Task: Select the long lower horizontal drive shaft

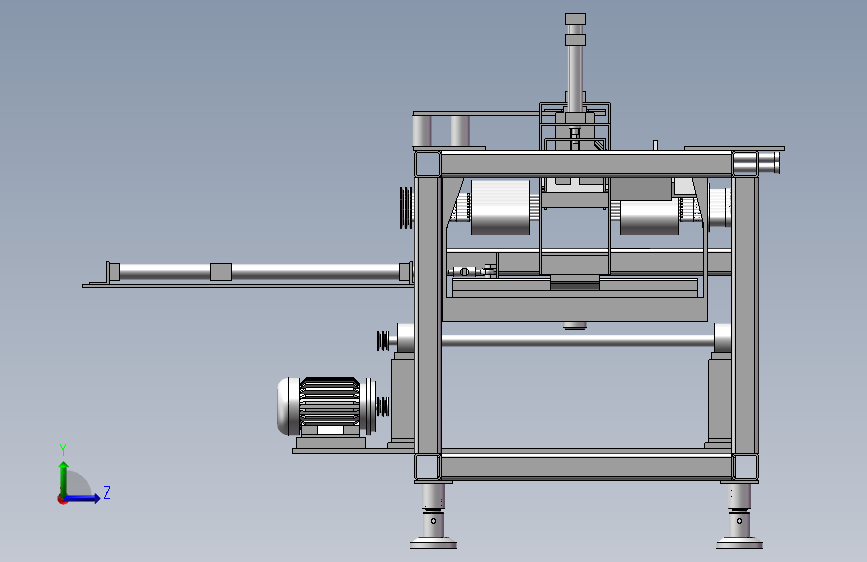Action: click(578, 341)
